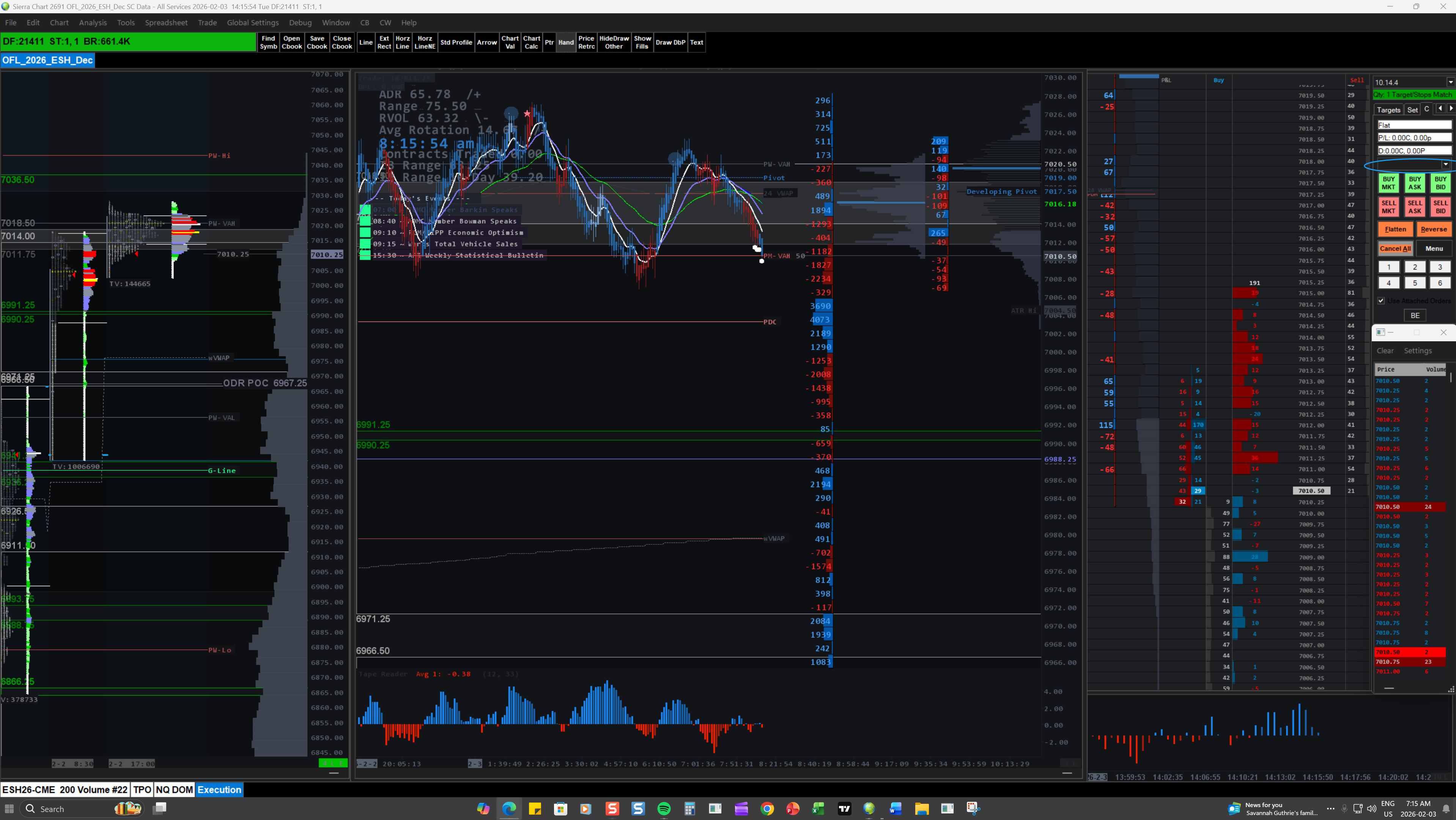Click the Flatten button
Viewport: 1456px width, 820px height.
[x=1395, y=229]
